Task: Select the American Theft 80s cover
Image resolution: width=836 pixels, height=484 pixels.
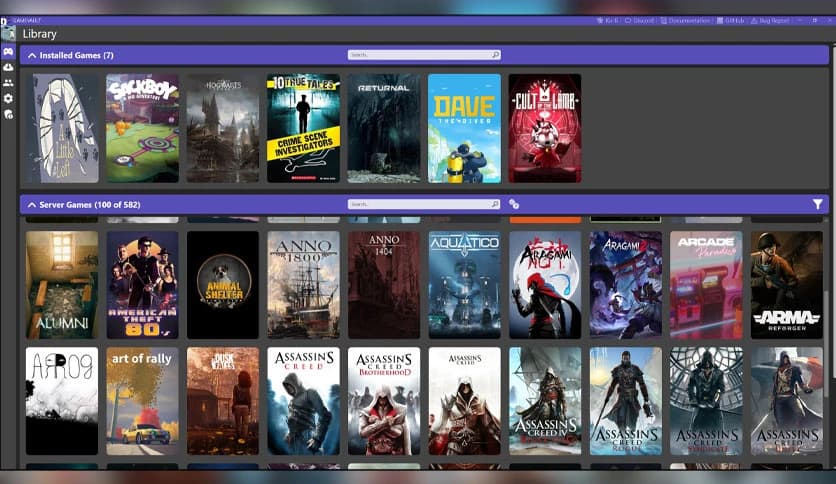Action: (x=142, y=285)
